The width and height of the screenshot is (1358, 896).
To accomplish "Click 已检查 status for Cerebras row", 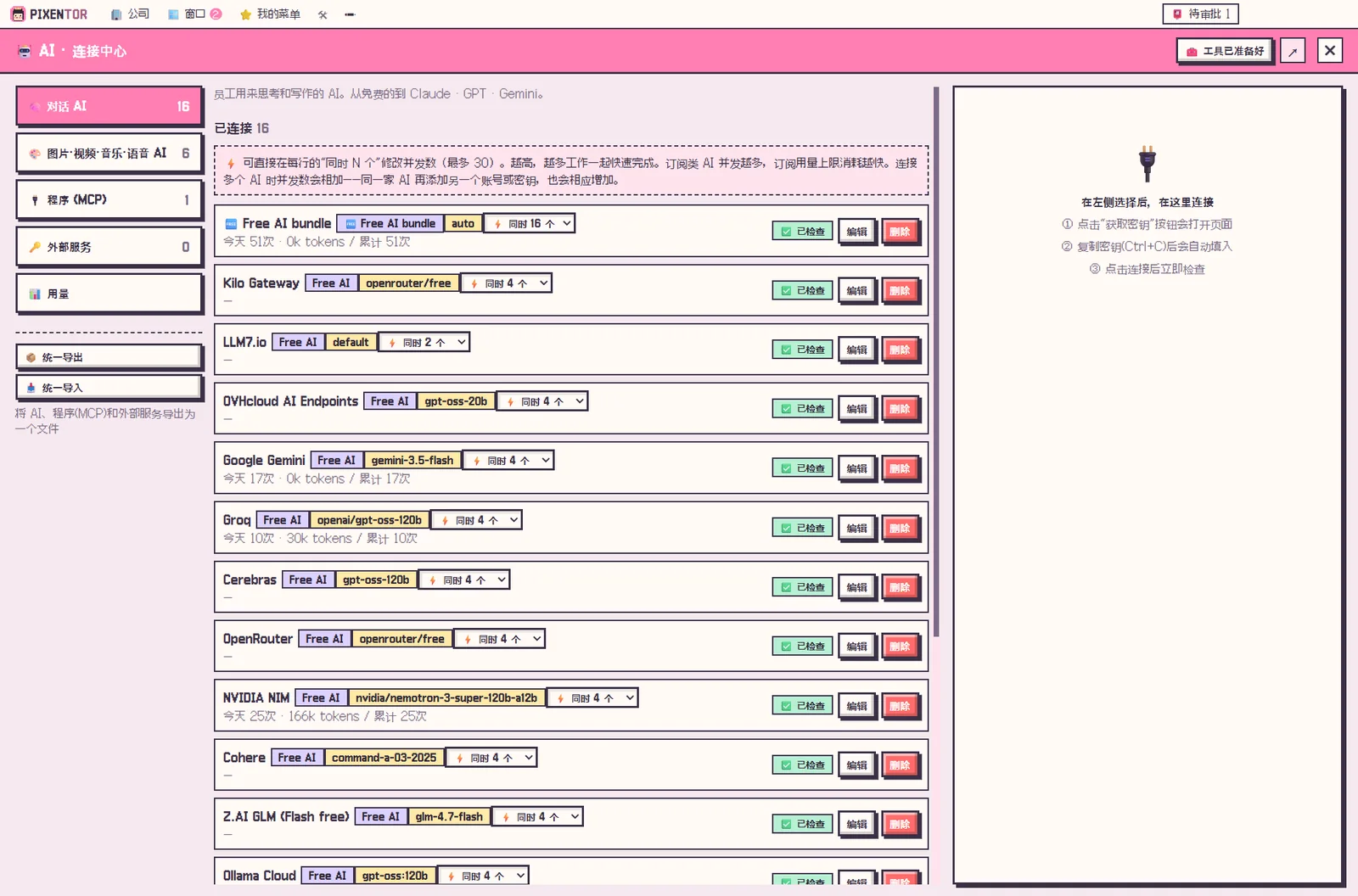I will click(802, 587).
